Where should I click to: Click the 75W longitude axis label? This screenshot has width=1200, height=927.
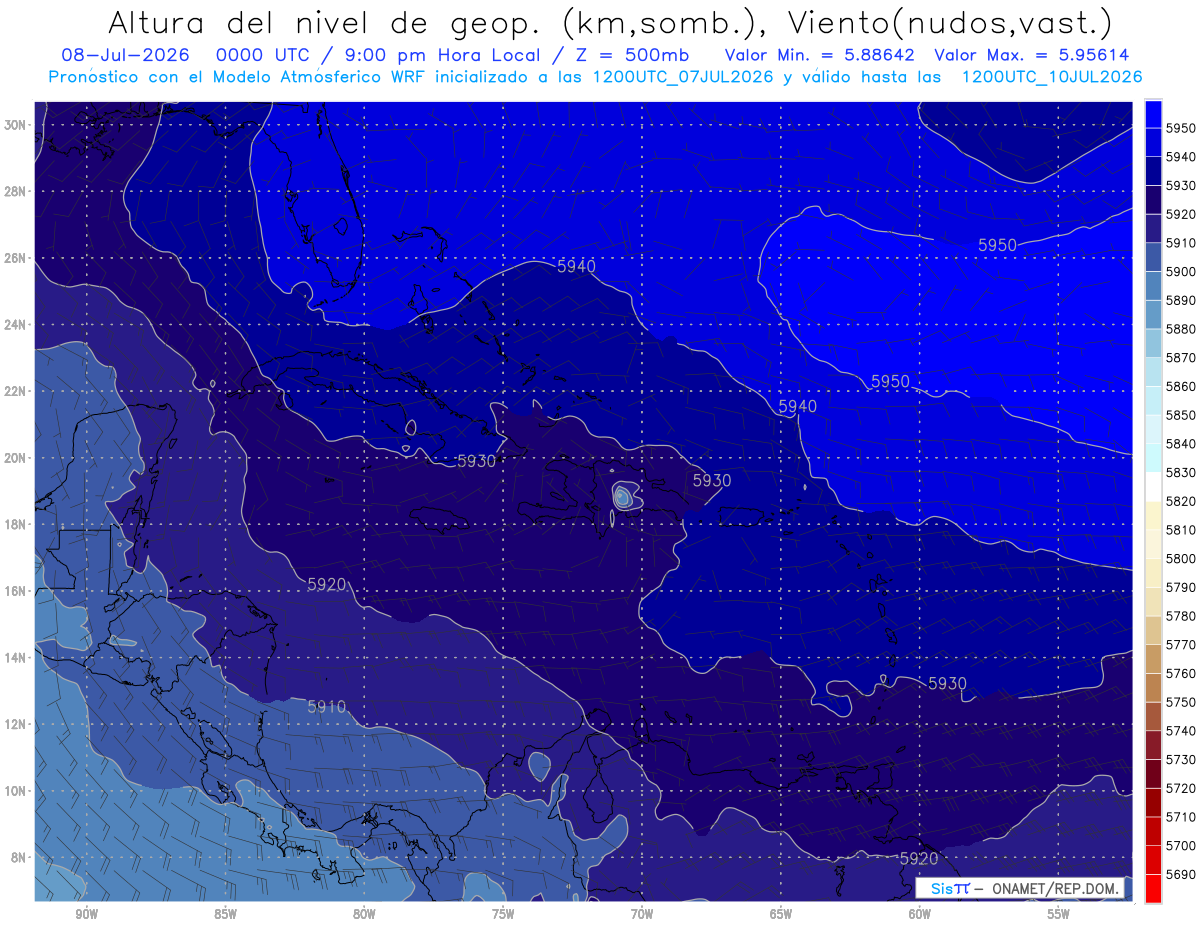[503, 914]
